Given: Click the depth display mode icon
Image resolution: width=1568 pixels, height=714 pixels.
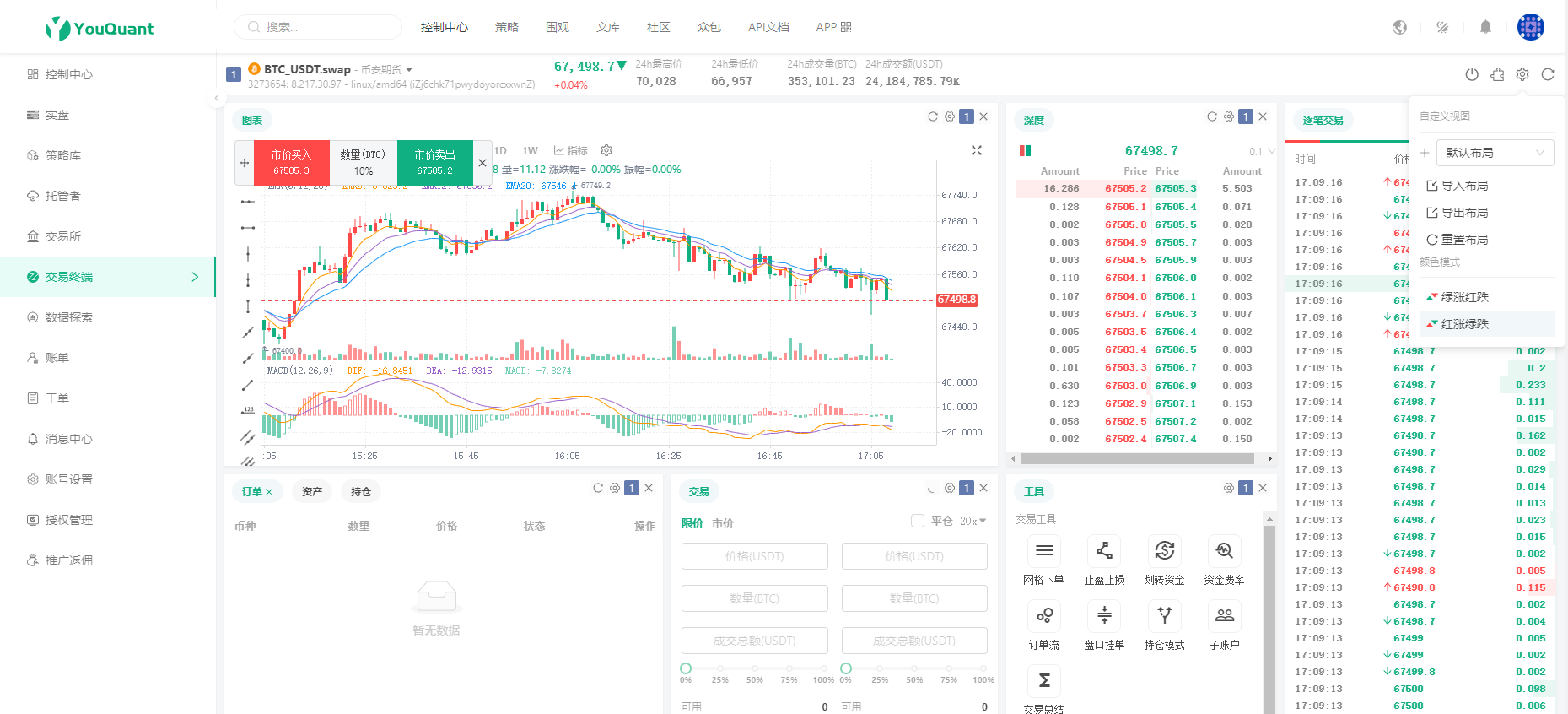Looking at the screenshot, I should (x=1026, y=151).
